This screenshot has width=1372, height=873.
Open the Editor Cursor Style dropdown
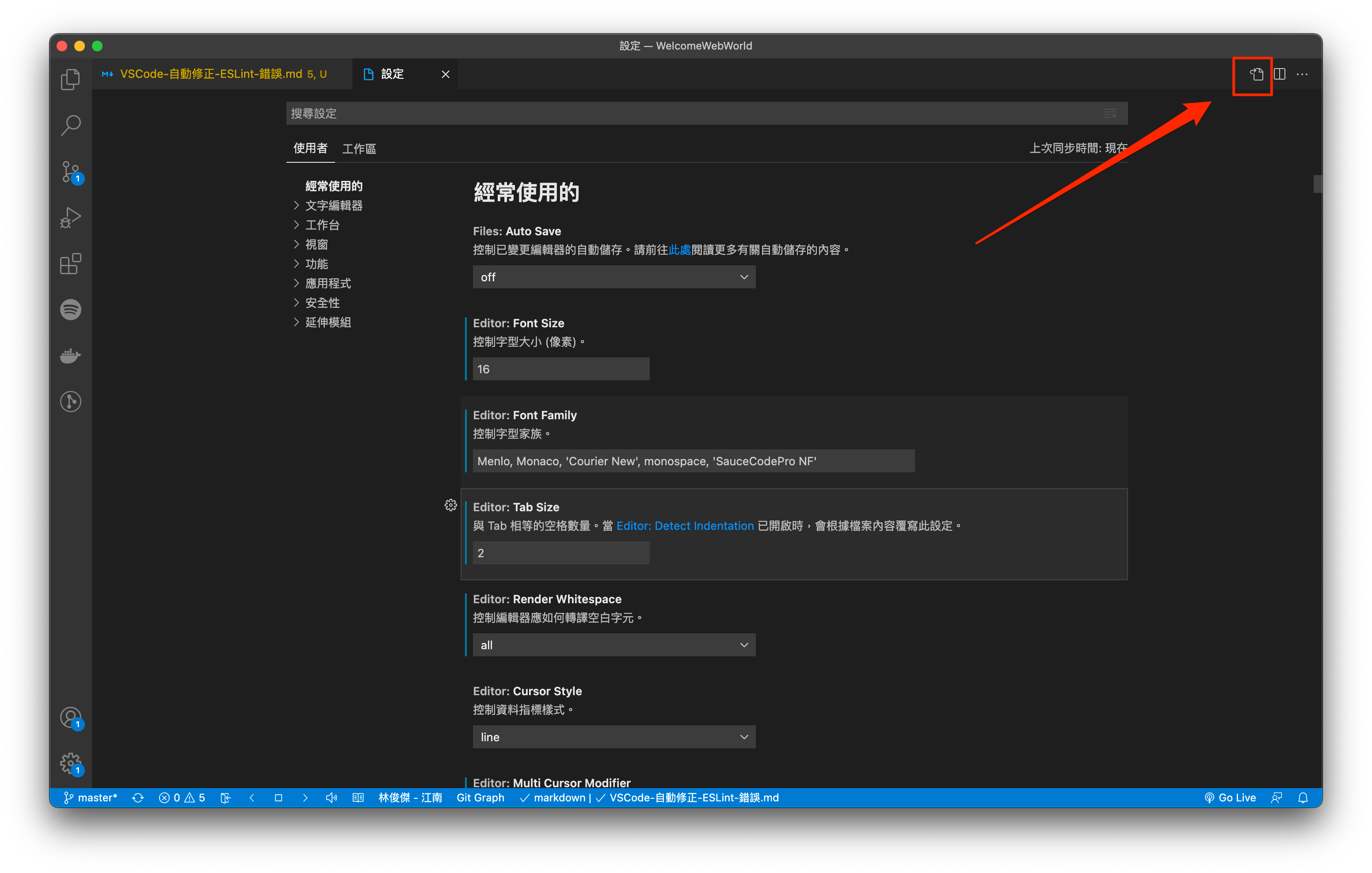[x=613, y=737]
